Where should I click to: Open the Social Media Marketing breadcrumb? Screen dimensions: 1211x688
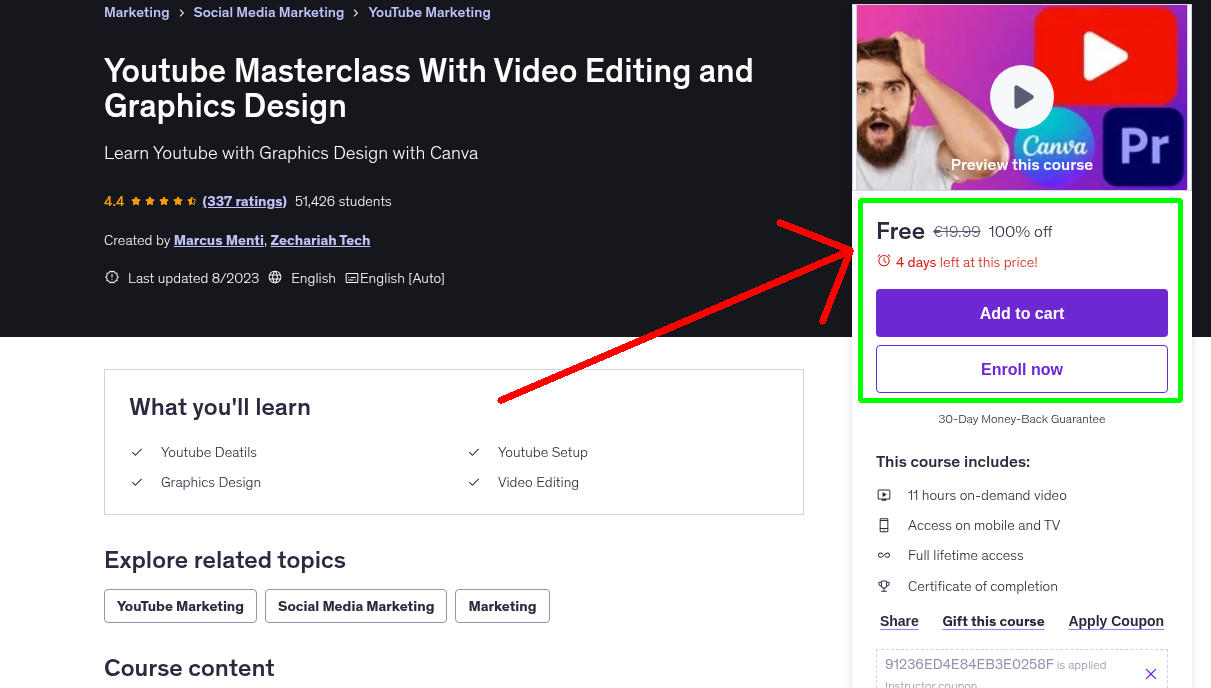click(269, 12)
